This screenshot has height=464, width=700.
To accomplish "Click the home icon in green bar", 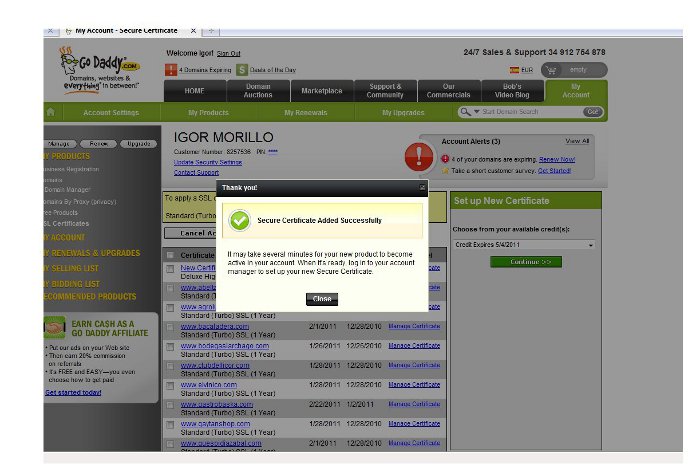I will click(x=51, y=113).
